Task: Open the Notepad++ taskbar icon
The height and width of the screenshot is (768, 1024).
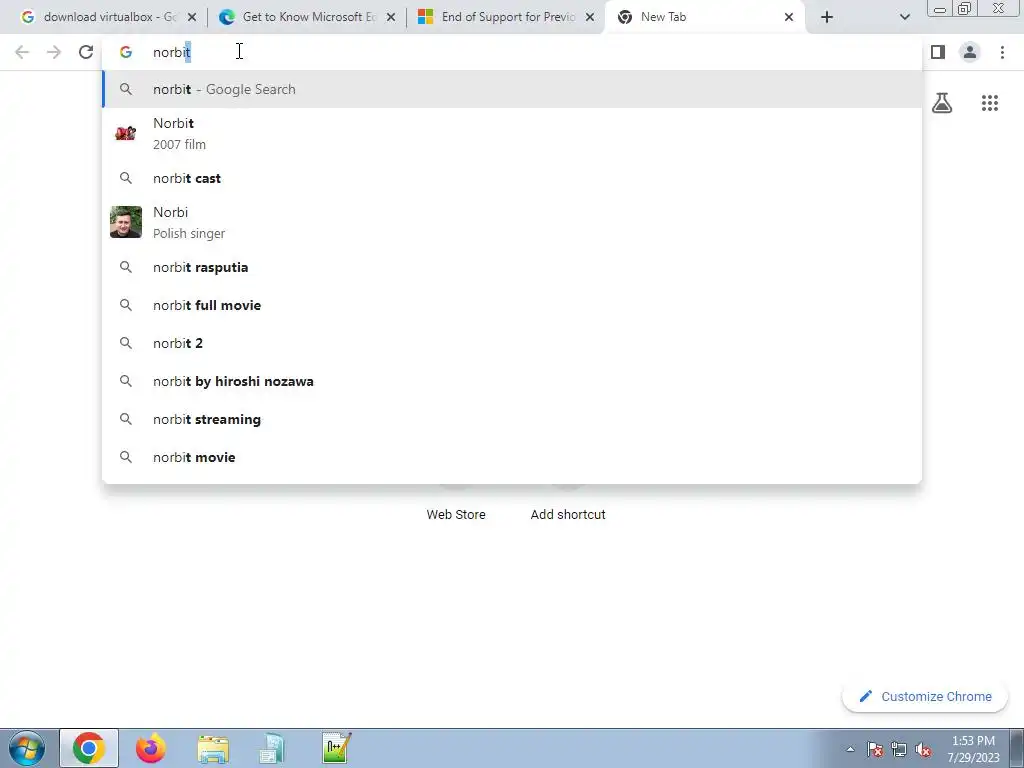Action: click(336, 748)
